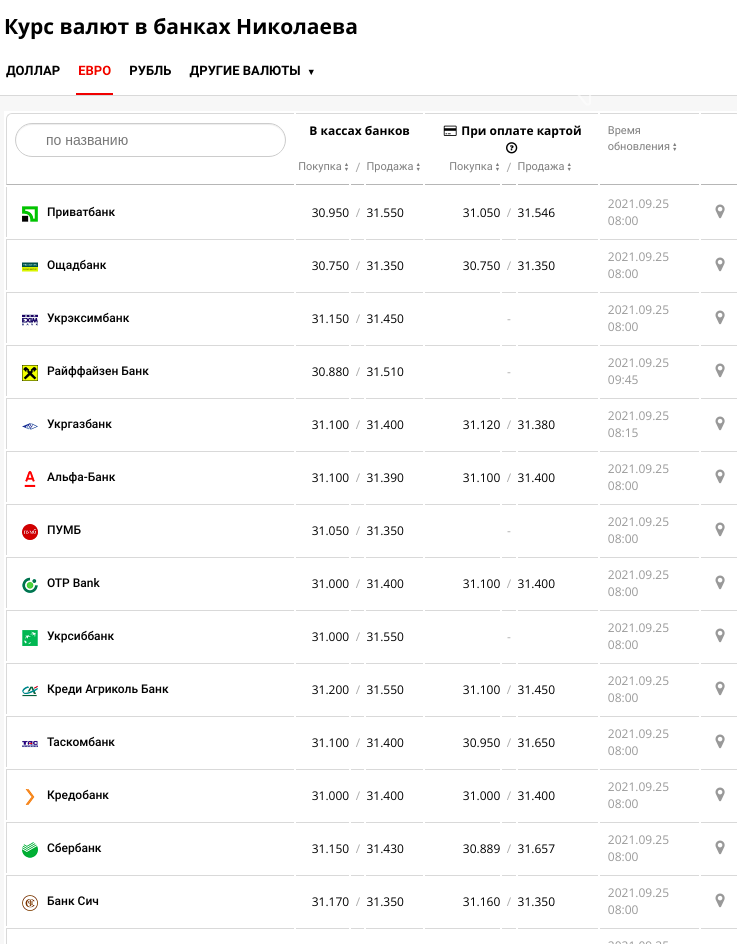Open map pin for Креди Агриколь Банк
737x944 pixels.
click(x=720, y=688)
